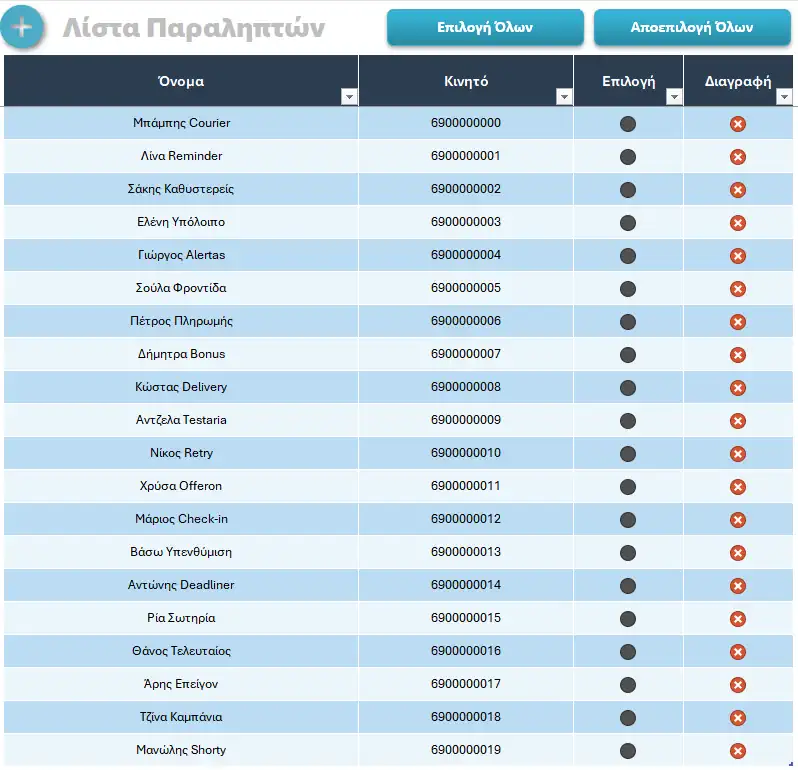
Task: Delete Θάνος Τελευταίος with red X icon
Action: (737, 652)
